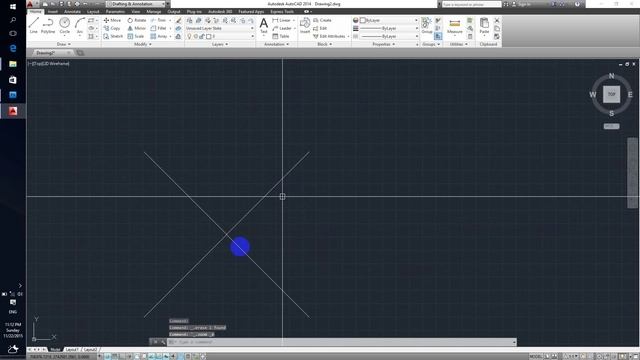
Task: Activate the Fillet tool
Action: 158,28
